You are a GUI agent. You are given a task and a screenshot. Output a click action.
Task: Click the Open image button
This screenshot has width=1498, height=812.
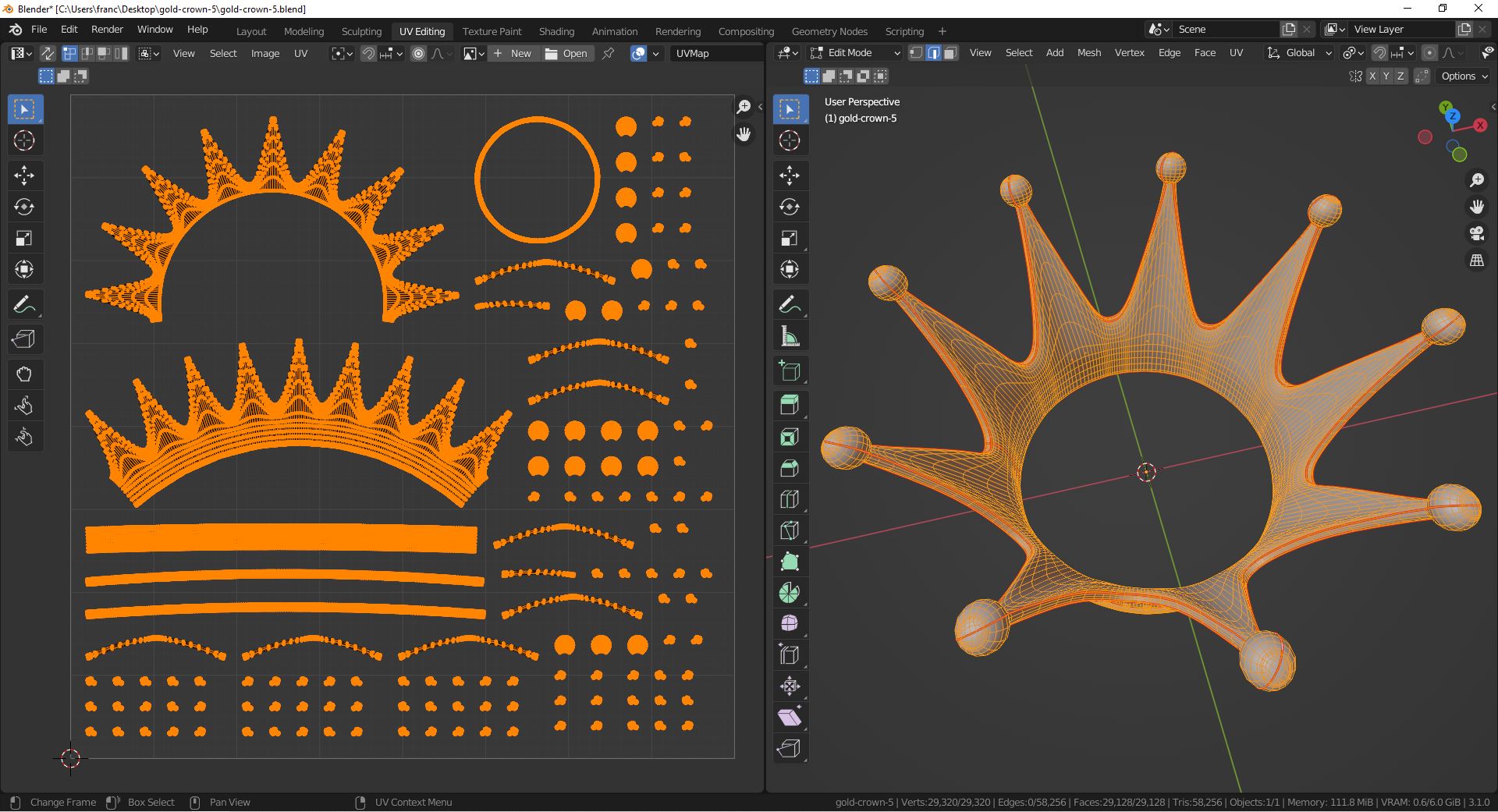(x=566, y=53)
